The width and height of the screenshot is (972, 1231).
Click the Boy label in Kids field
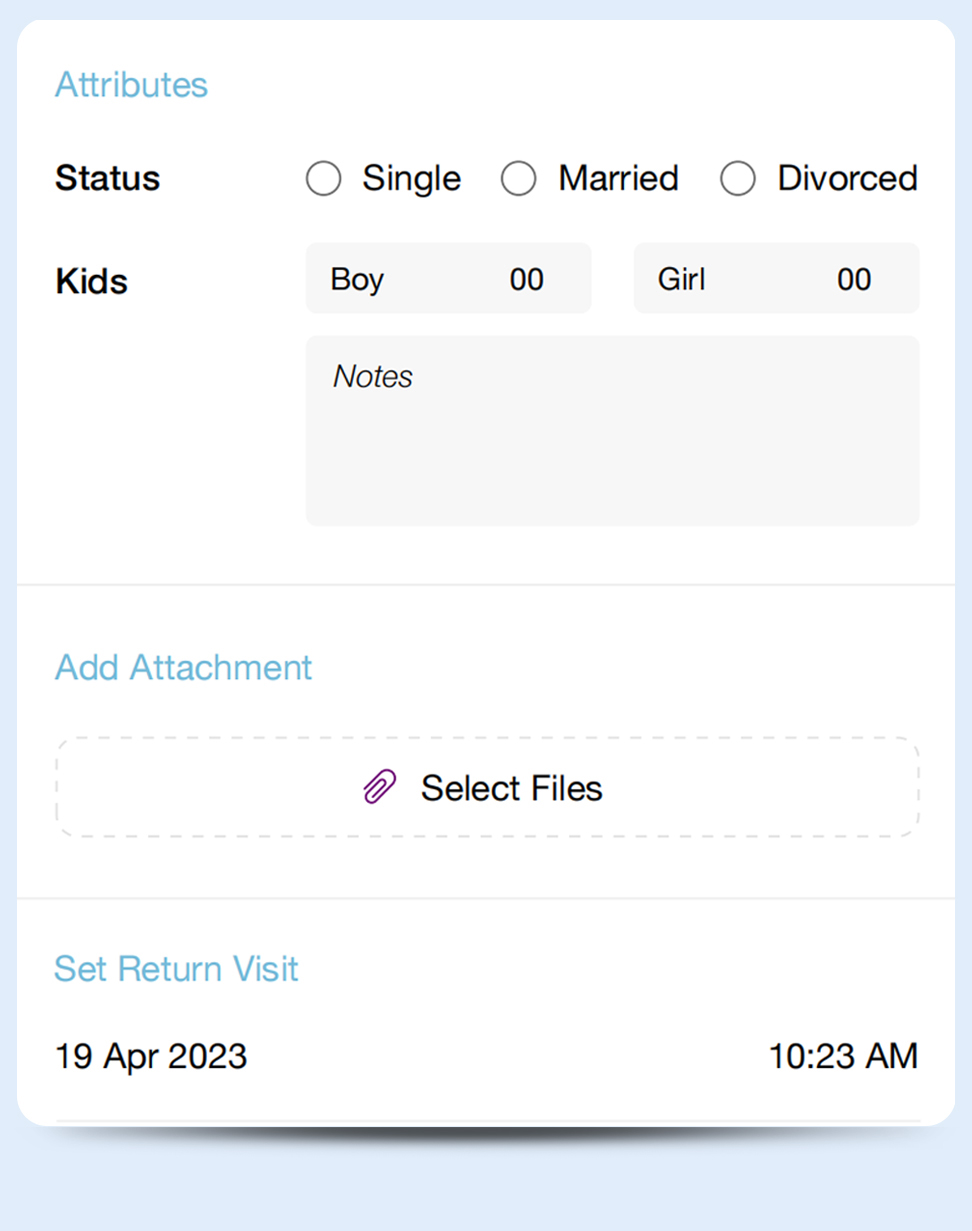pyautogui.click(x=357, y=279)
